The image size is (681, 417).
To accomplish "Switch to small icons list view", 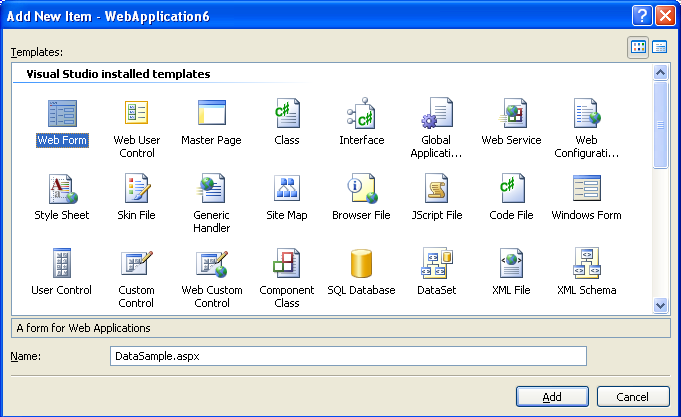I will pos(660,47).
